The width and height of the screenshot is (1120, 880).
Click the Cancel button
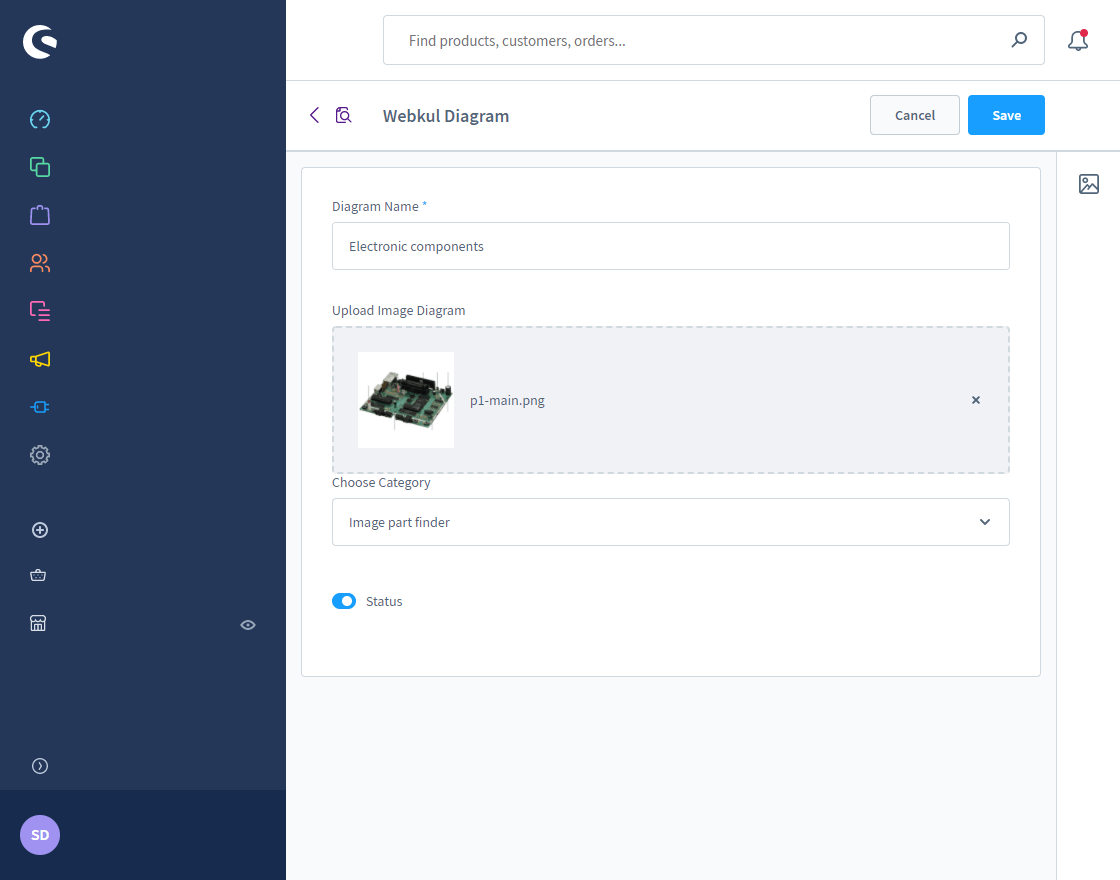click(914, 115)
